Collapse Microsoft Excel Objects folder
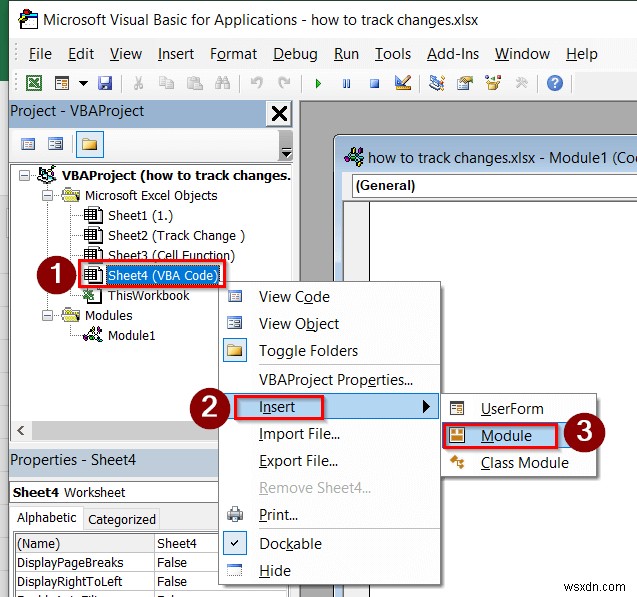637x597 pixels. click(48, 196)
